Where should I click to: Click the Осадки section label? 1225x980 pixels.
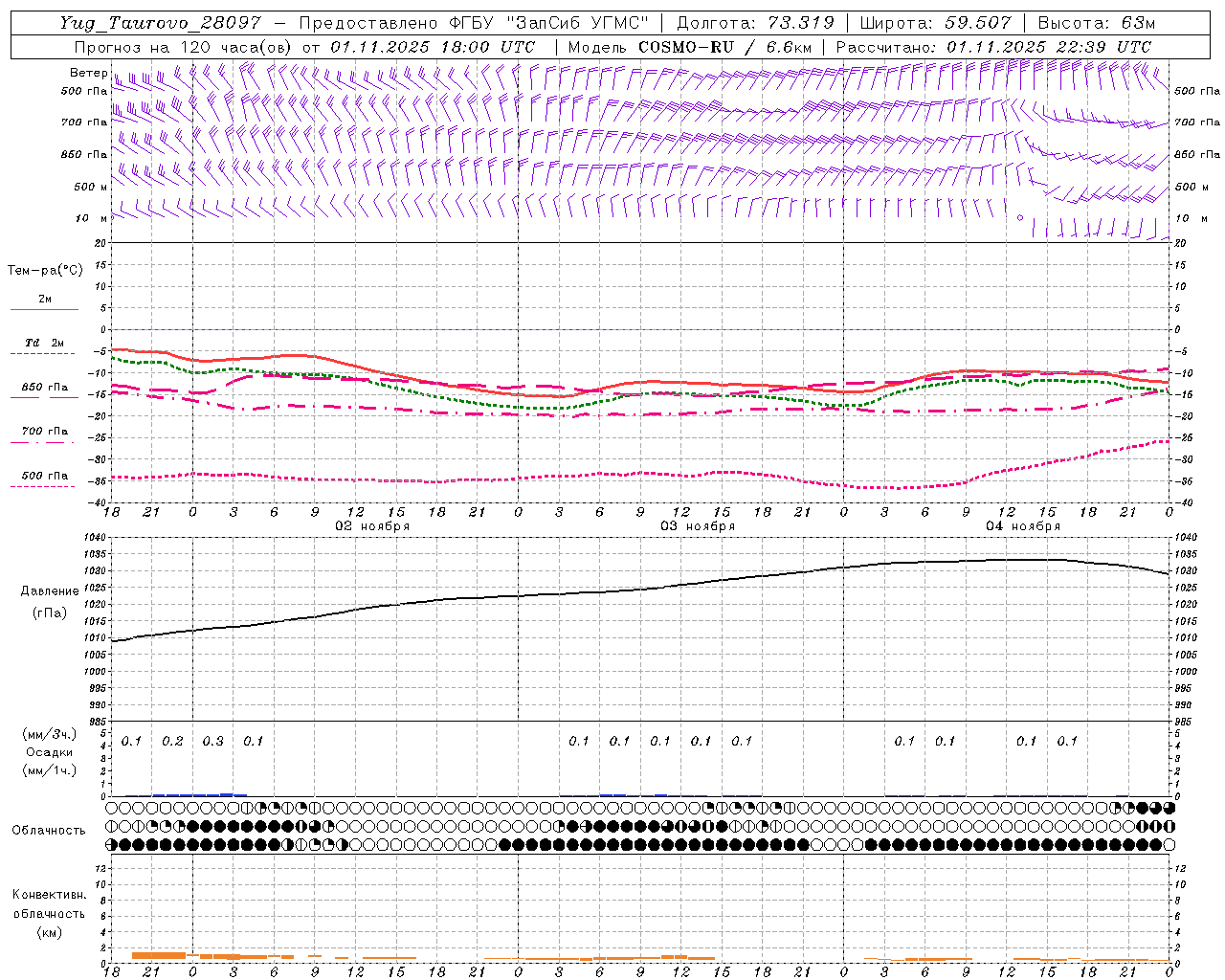click(50, 752)
